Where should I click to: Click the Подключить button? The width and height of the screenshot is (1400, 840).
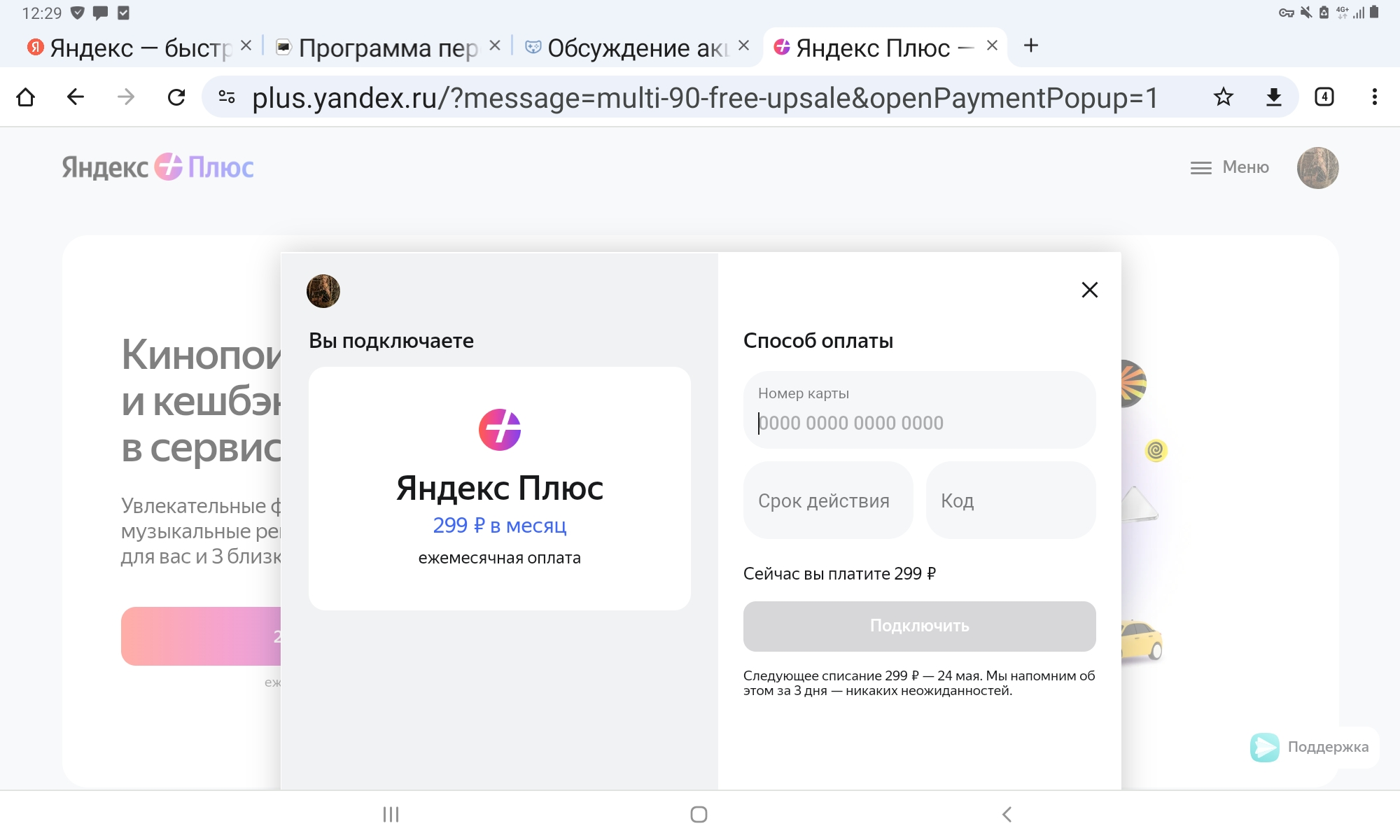click(919, 626)
